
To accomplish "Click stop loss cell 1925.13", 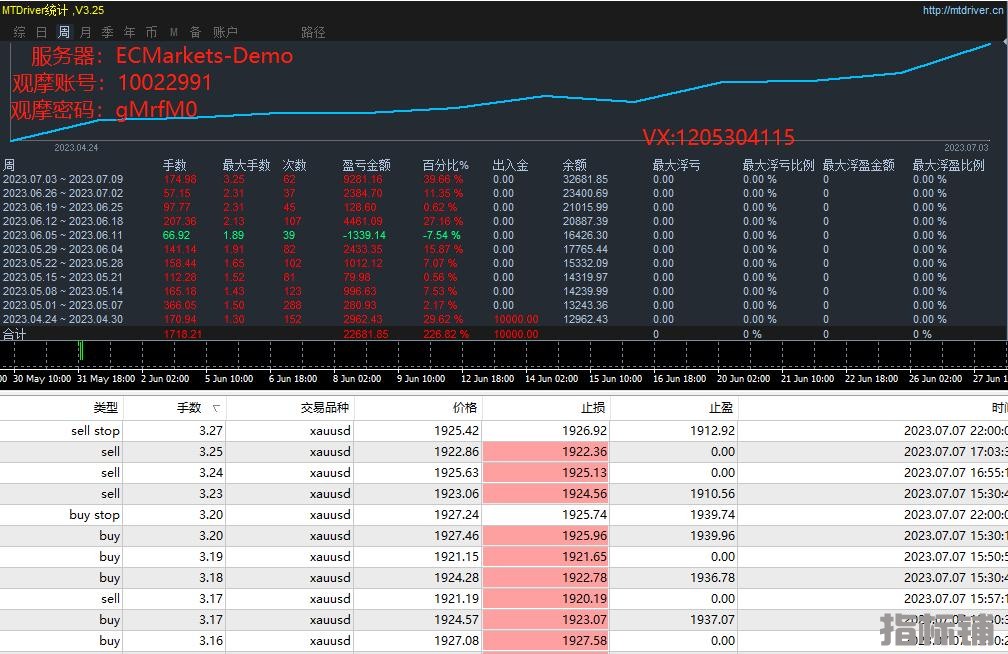I will (546, 473).
